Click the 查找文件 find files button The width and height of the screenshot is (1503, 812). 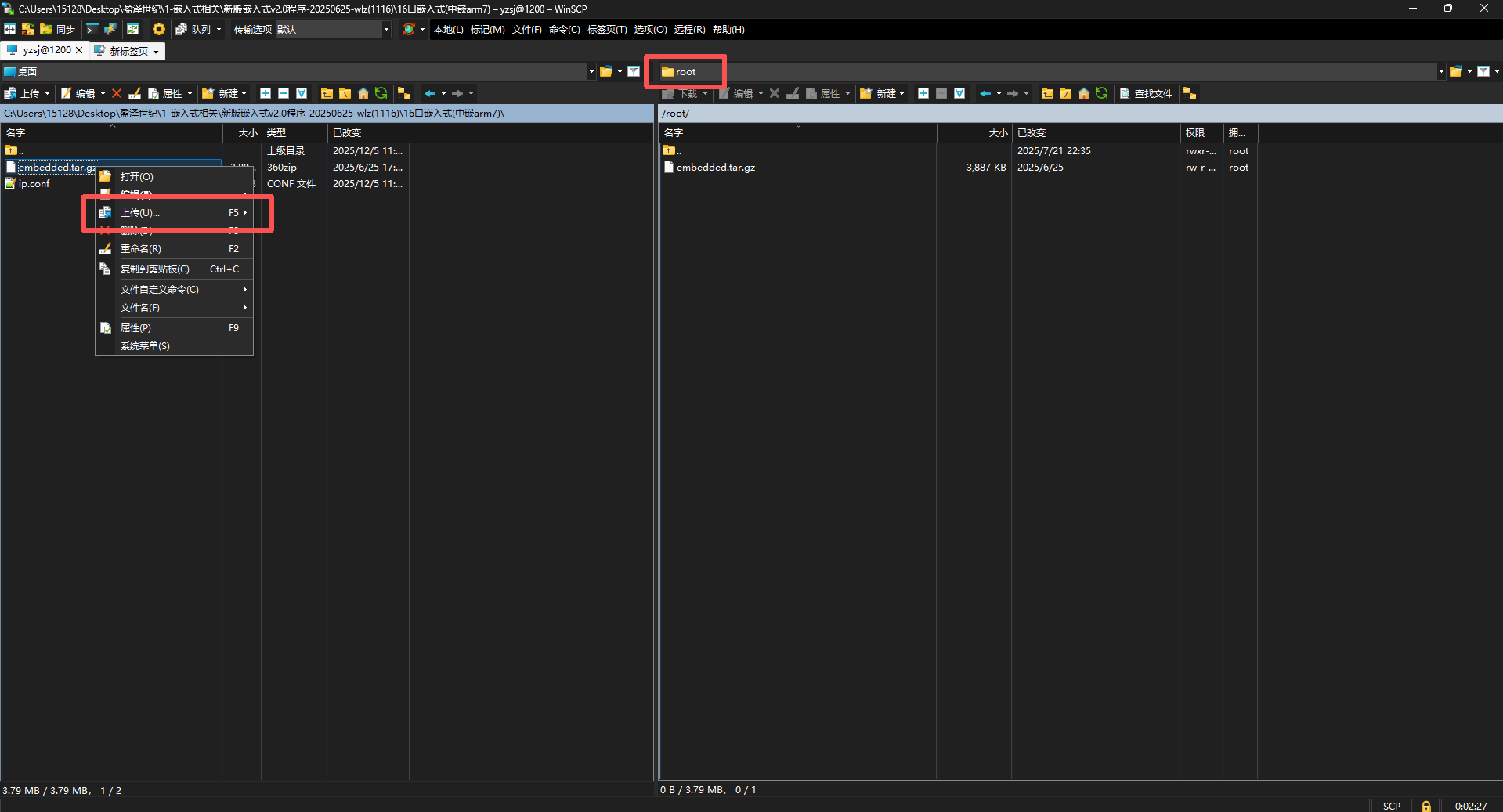click(1146, 93)
